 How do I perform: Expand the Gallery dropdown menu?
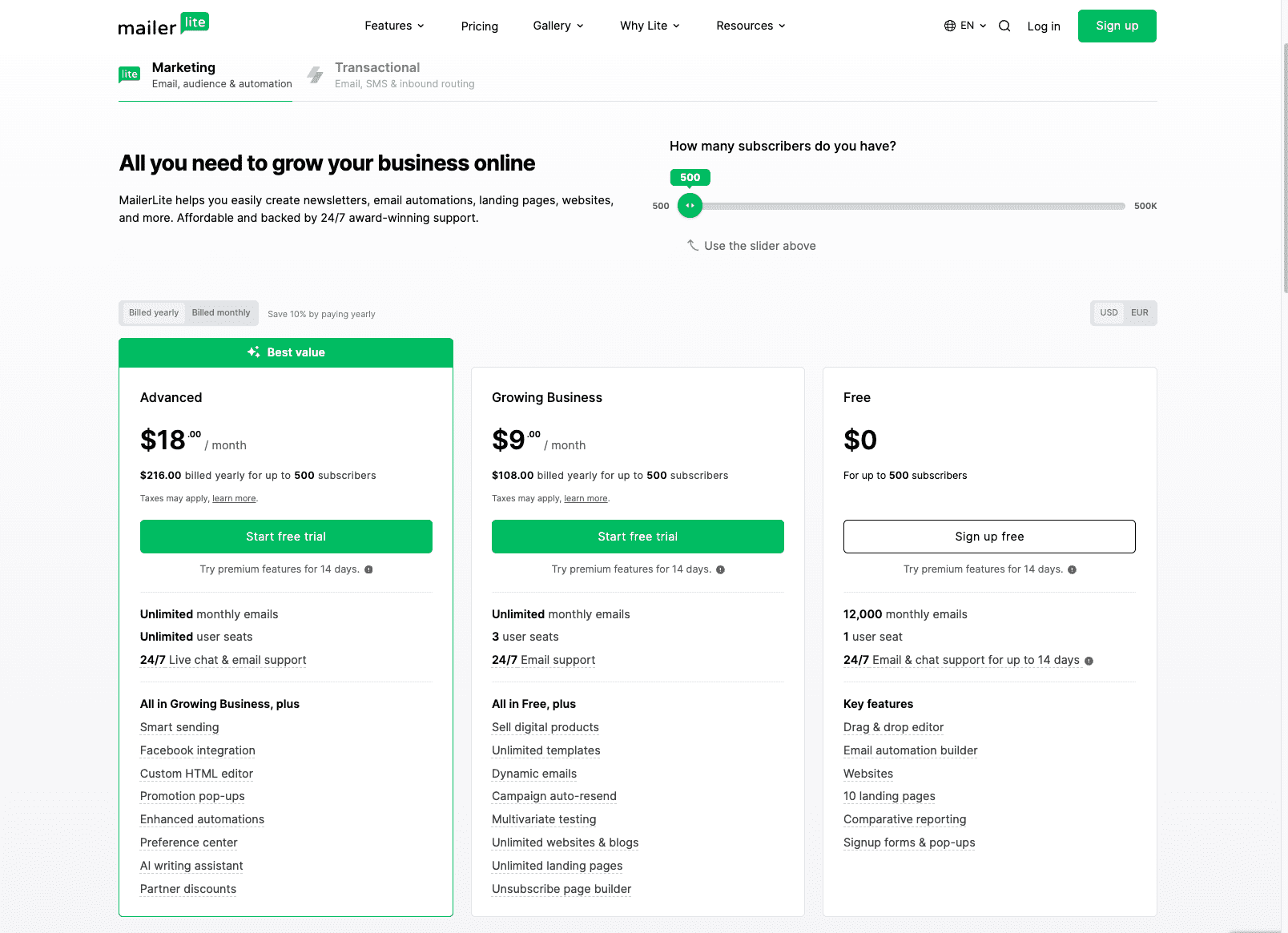click(x=558, y=26)
